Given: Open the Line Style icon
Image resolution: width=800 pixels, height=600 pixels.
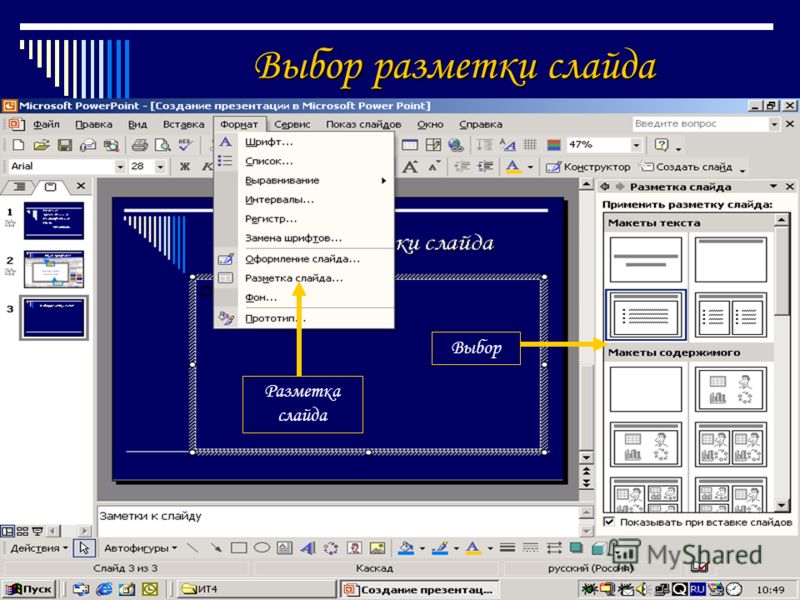Looking at the screenshot, I should 507,548.
